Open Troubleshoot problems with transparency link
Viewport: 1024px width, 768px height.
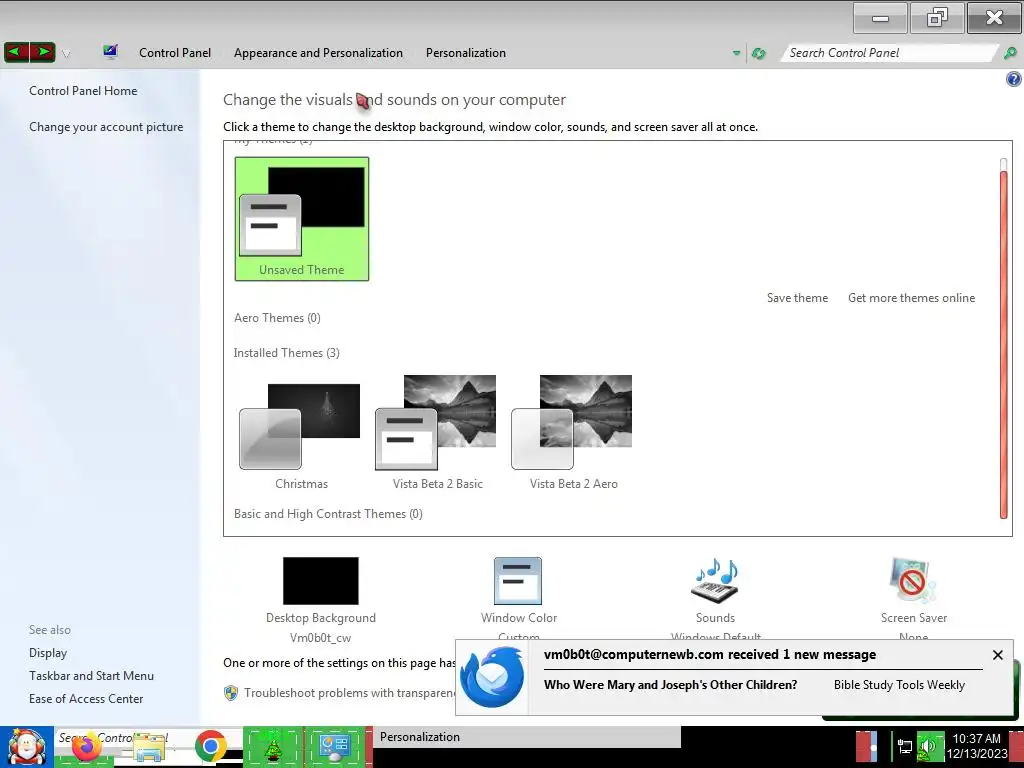(349, 693)
